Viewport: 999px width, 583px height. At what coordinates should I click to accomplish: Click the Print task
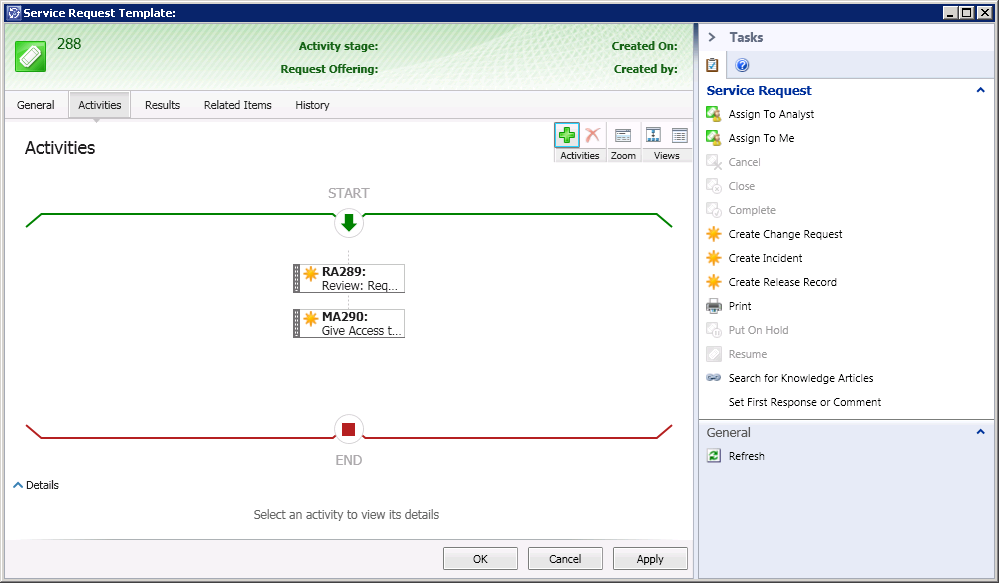point(740,306)
